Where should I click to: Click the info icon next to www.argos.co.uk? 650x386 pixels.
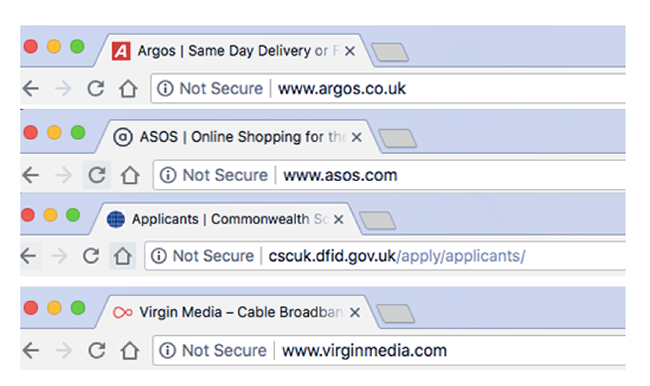165,88
